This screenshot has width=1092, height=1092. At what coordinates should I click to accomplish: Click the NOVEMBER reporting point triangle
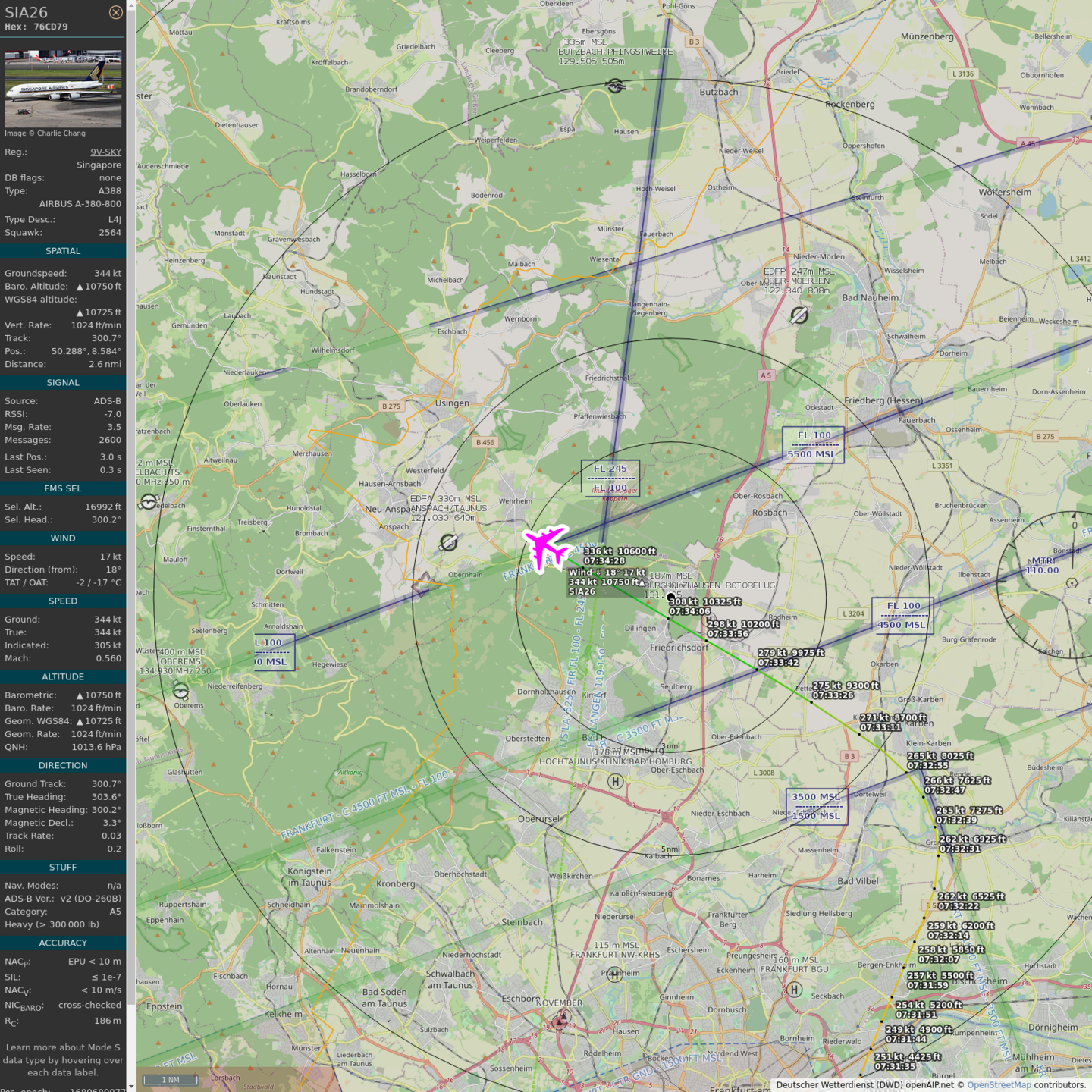coord(559,1022)
